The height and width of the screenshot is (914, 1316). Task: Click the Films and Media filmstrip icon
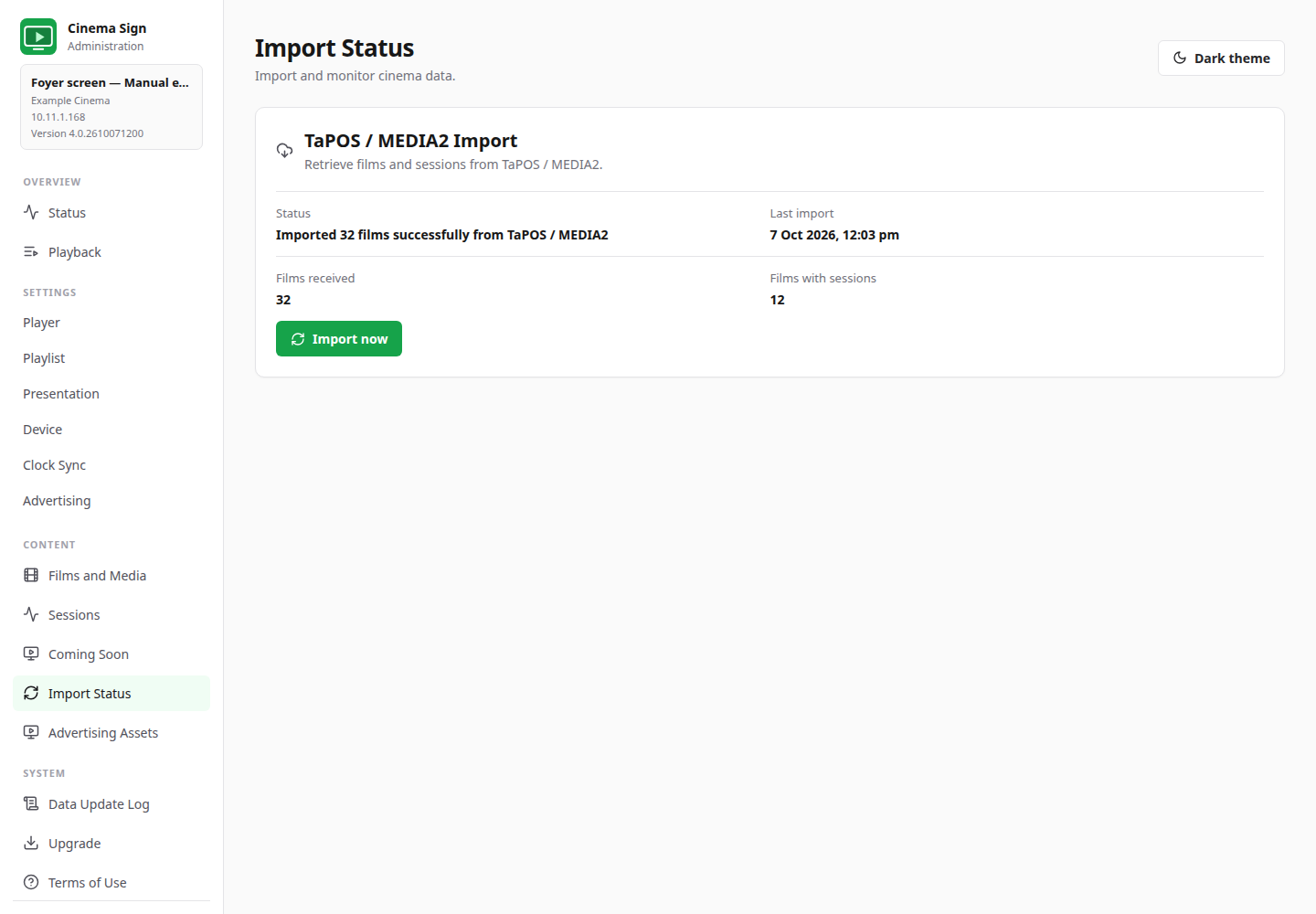pyautogui.click(x=31, y=575)
